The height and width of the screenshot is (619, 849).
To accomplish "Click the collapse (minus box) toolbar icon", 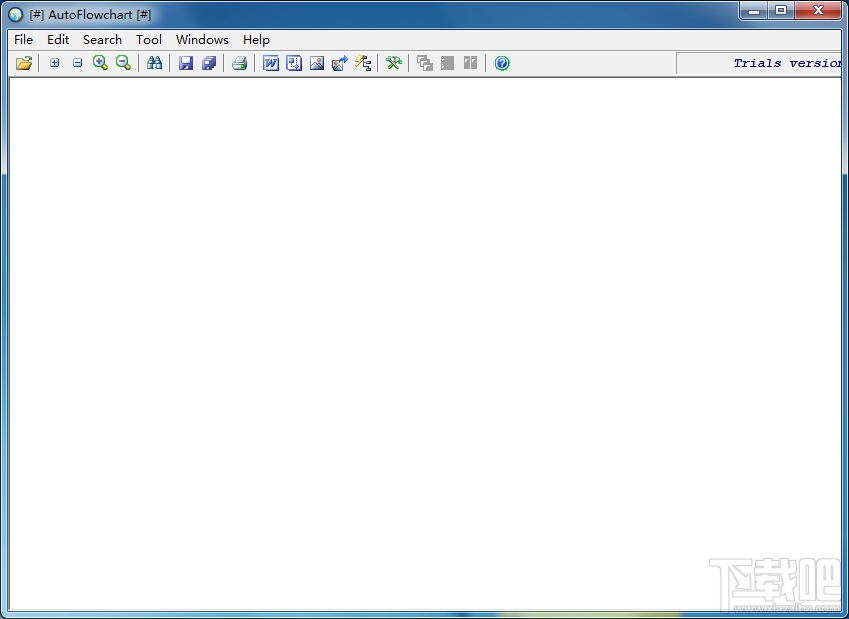I will coord(77,63).
